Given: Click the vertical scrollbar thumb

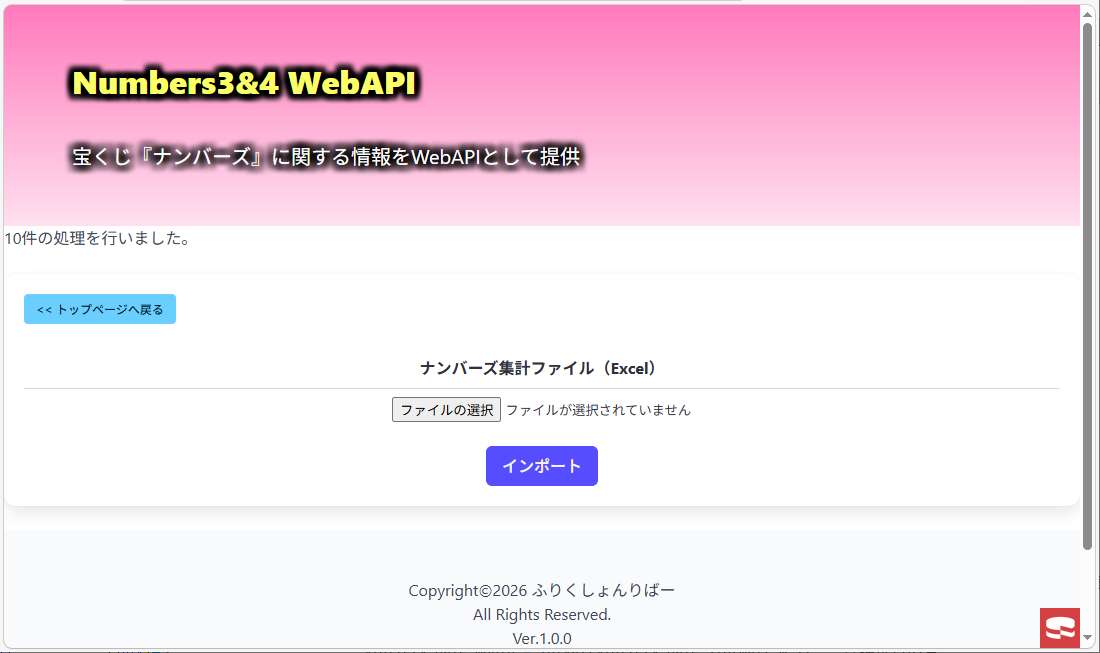Looking at the screenshot, I should point(1087,286).
